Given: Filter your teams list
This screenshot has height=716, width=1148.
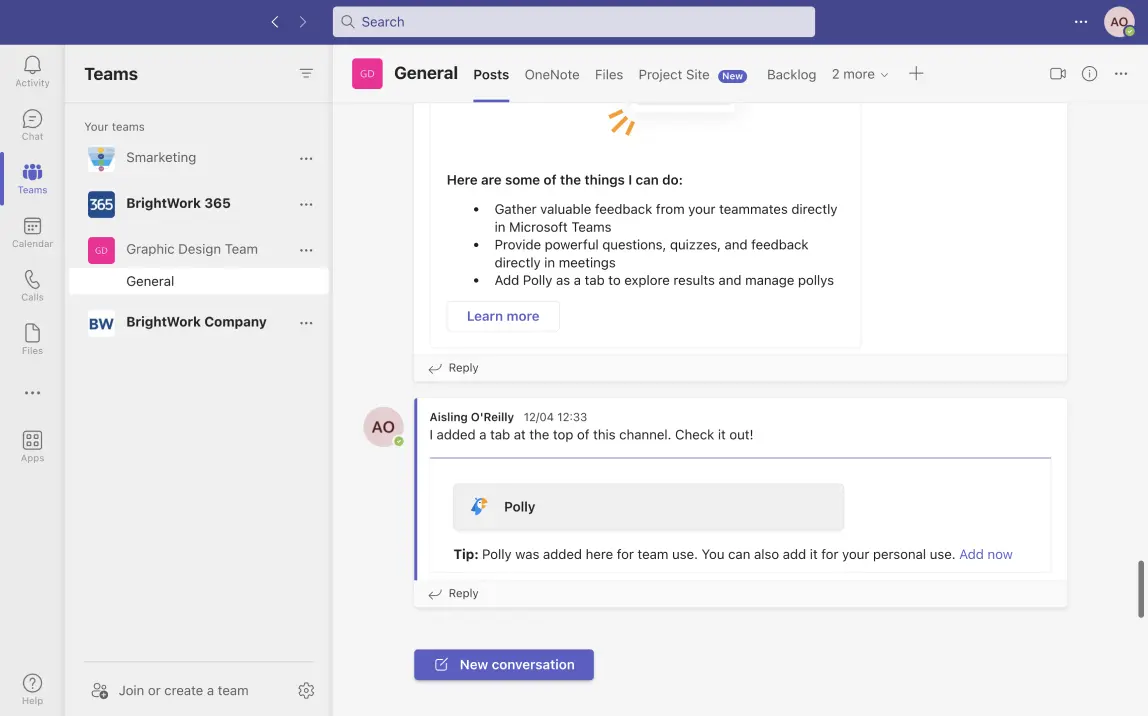Looking at the screenshot, I should click(306, 73).
